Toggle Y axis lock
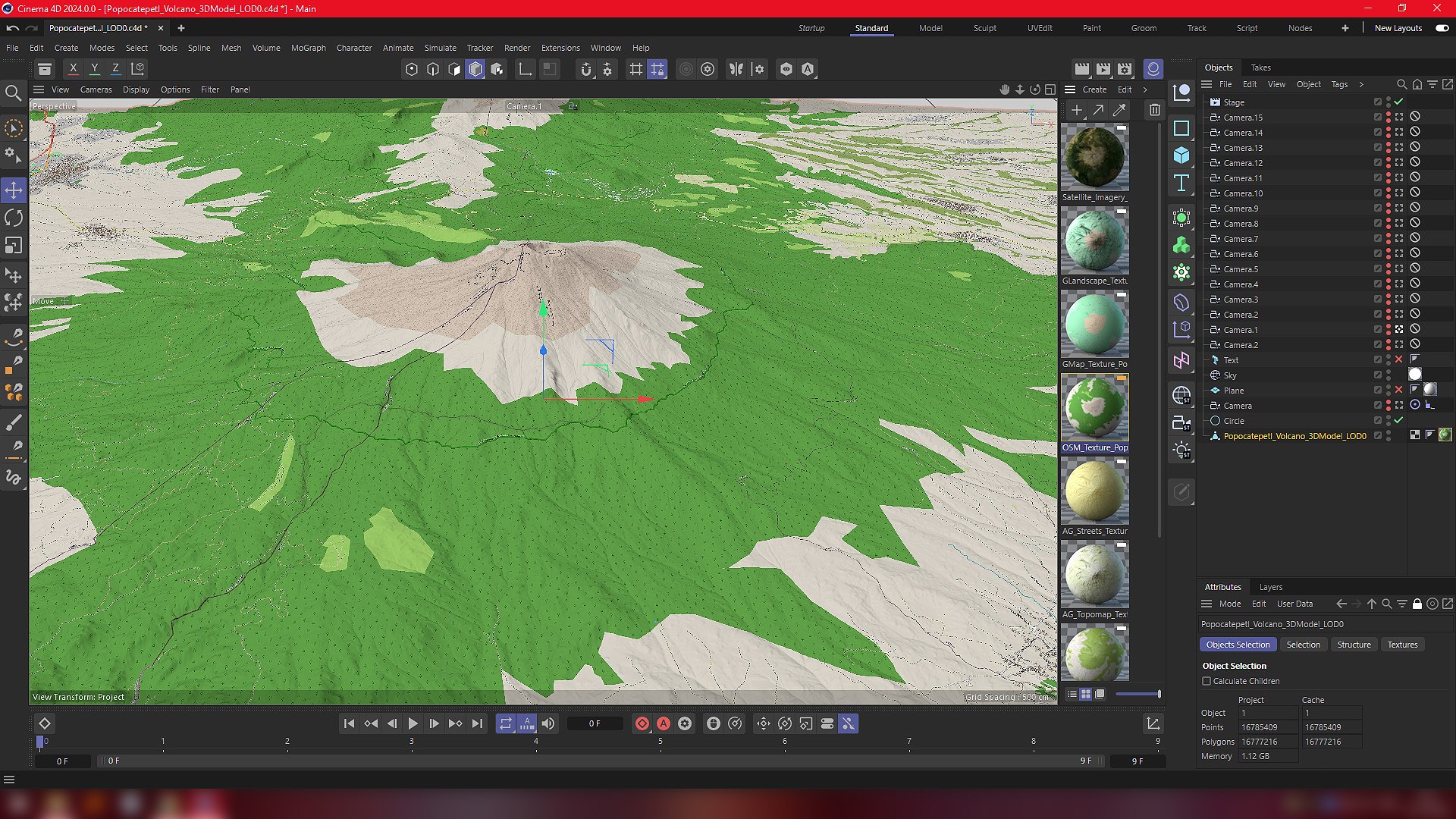This screenshot has height=819, width=1456. (94, 69)
